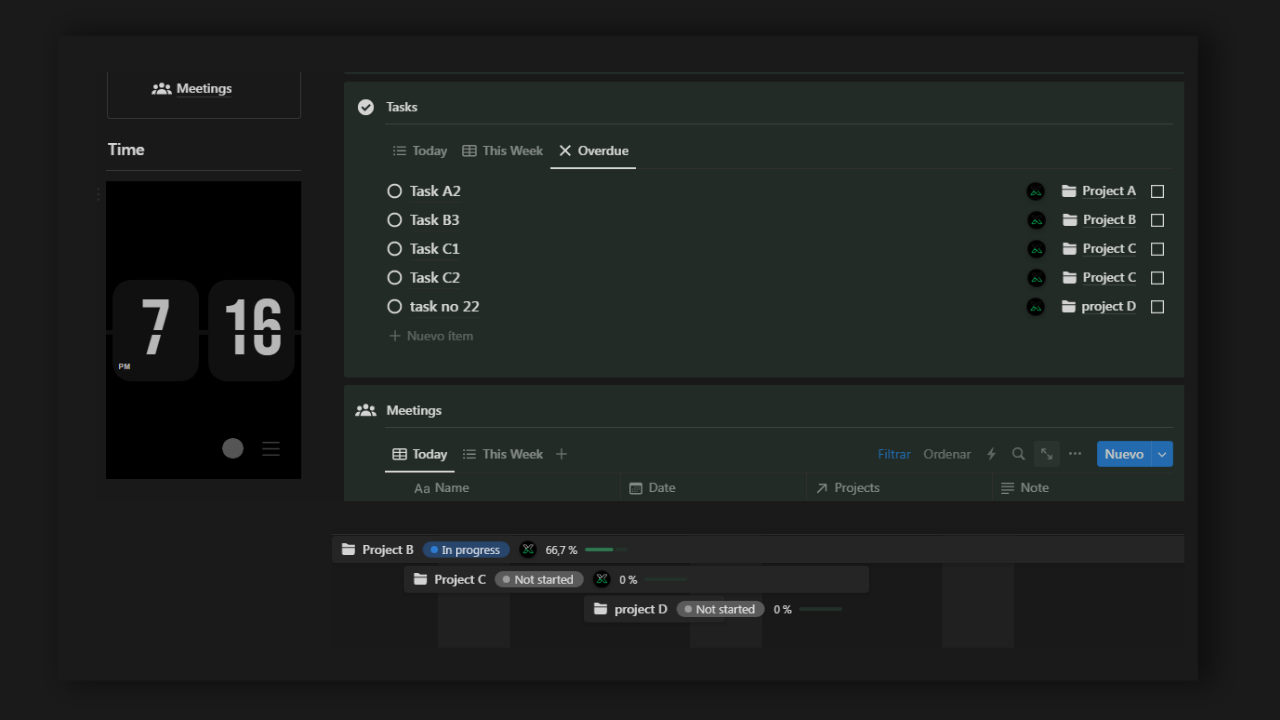Open Task C2 title
1280x720 pixels.
click(x=435, y=278)
